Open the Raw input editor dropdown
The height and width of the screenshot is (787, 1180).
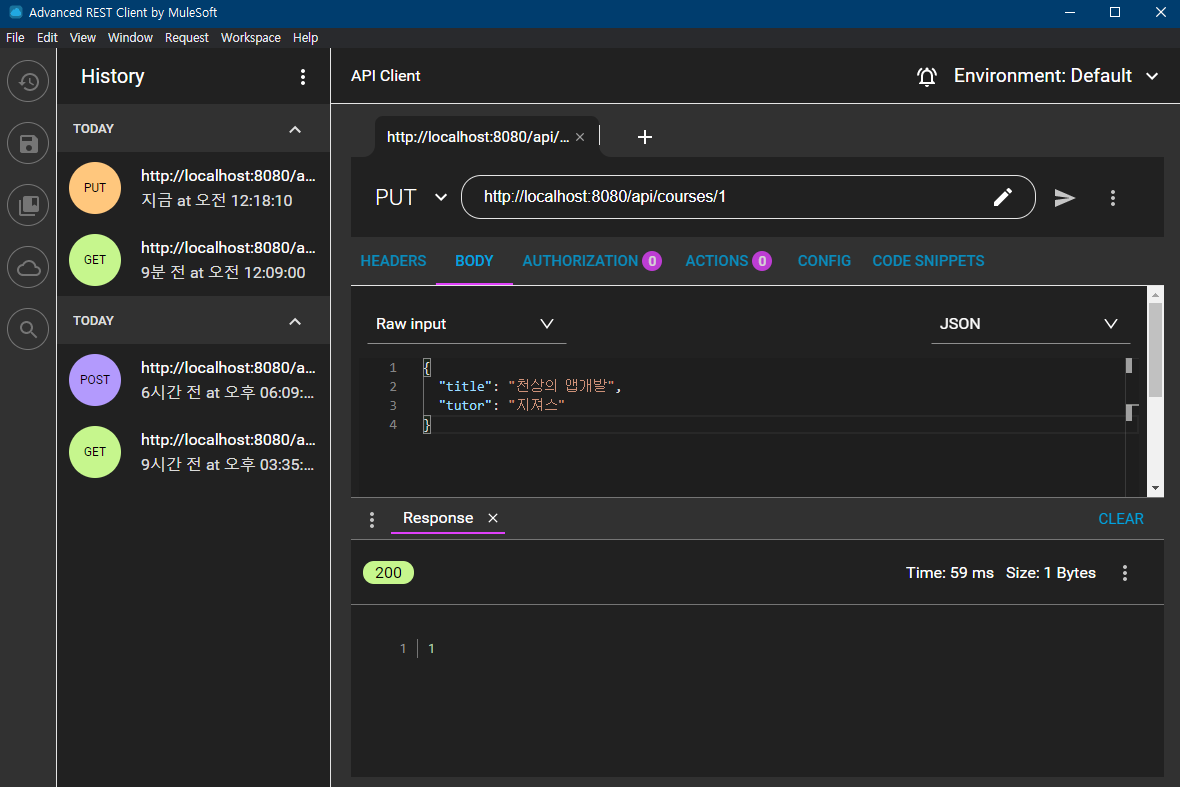pyautogui.click(x=467, y=324)
